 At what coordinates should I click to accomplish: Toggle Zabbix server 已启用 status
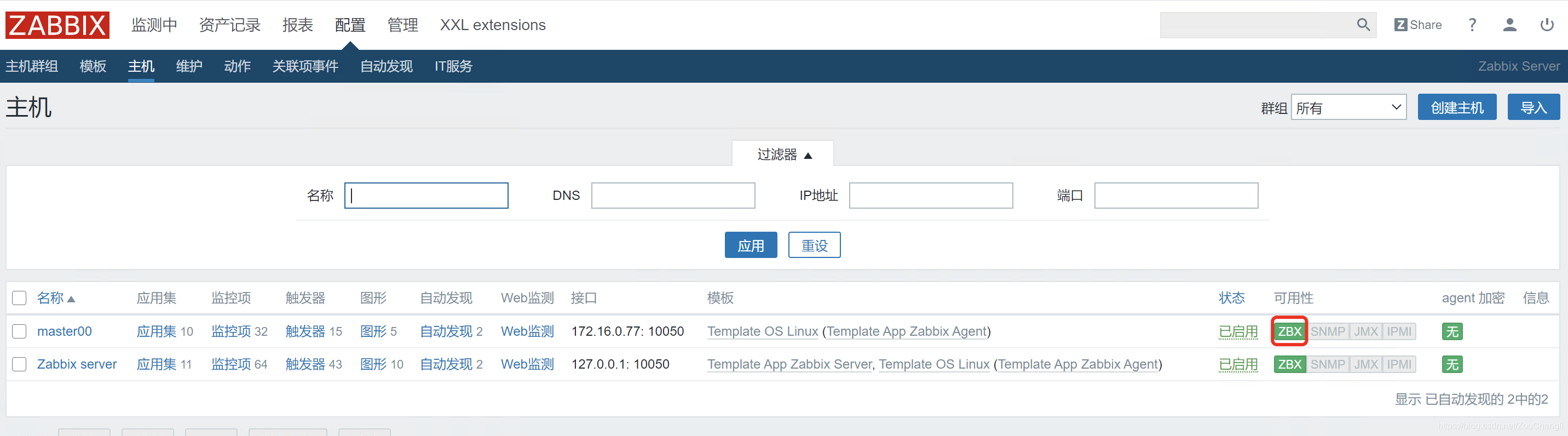pyautogui.click(x=1238, y=364)
